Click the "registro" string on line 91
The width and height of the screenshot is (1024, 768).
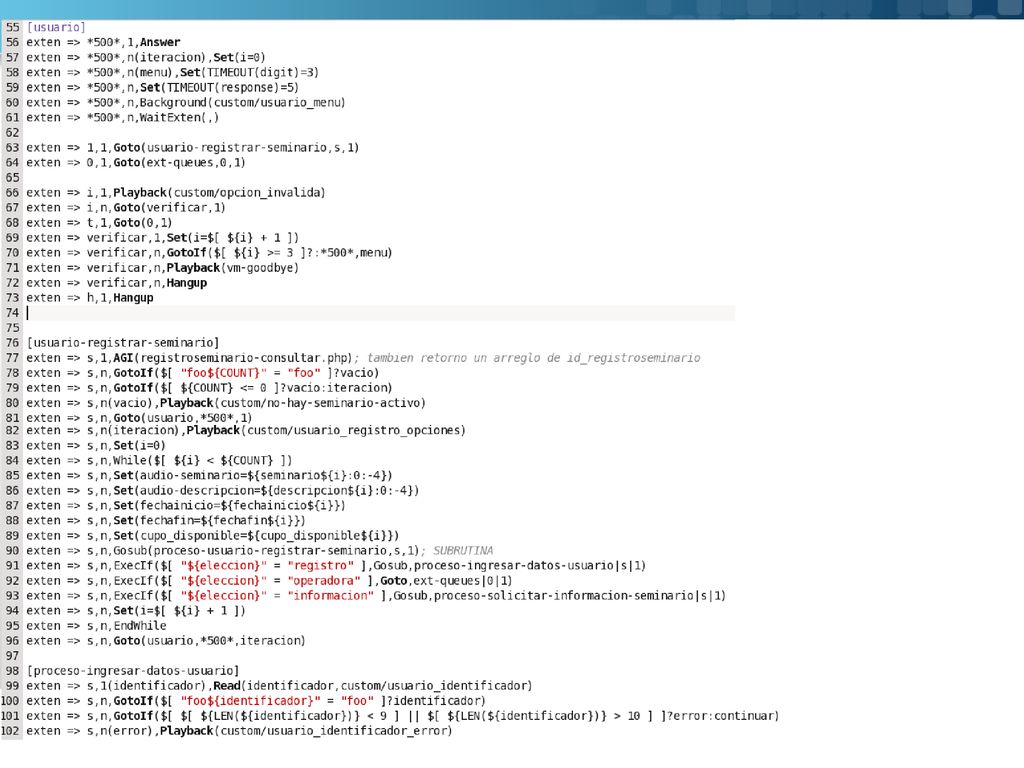[320, 566]
